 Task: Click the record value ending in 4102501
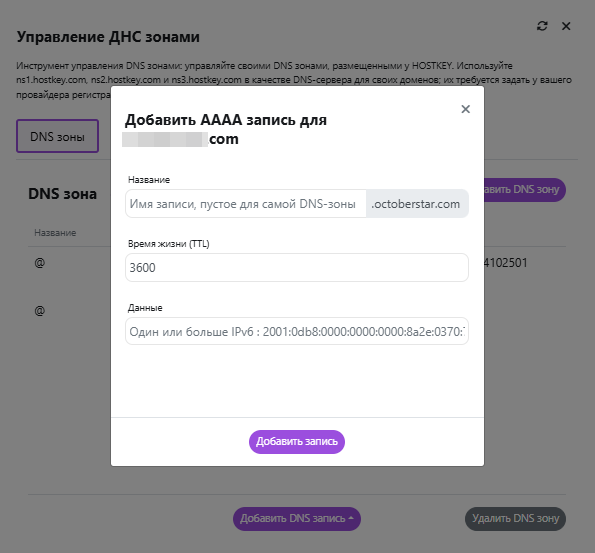pos(506,263)
